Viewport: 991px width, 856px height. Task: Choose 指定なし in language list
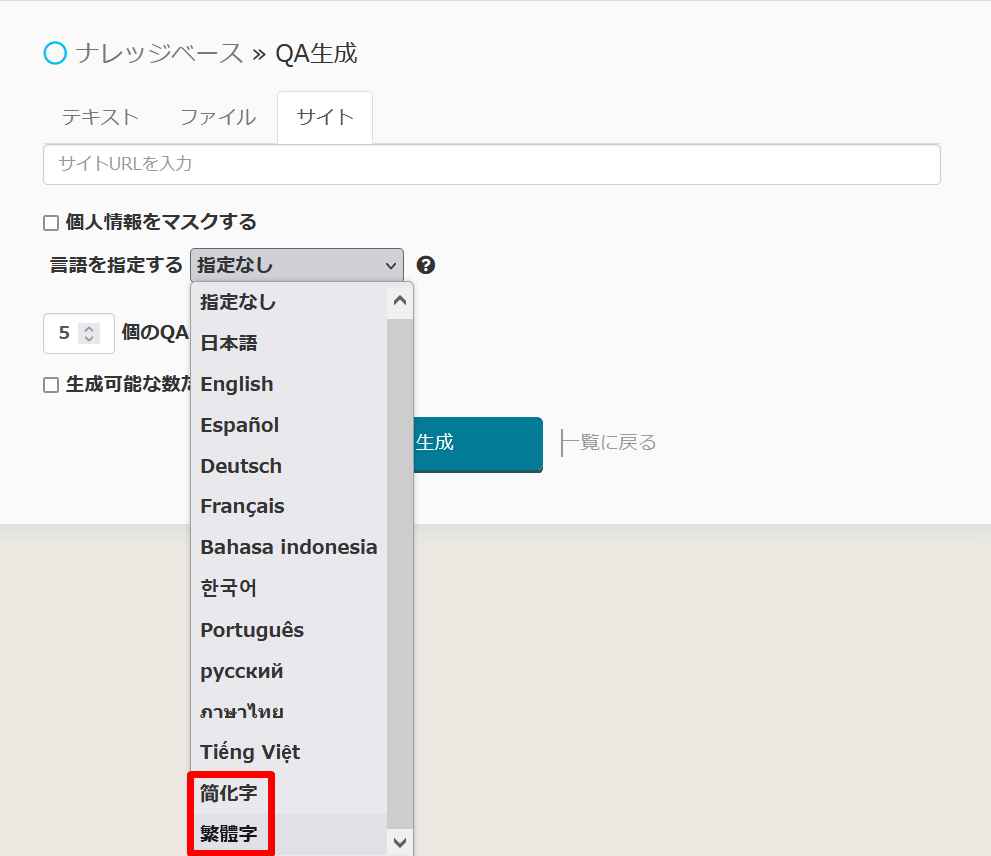pos(289,302)
